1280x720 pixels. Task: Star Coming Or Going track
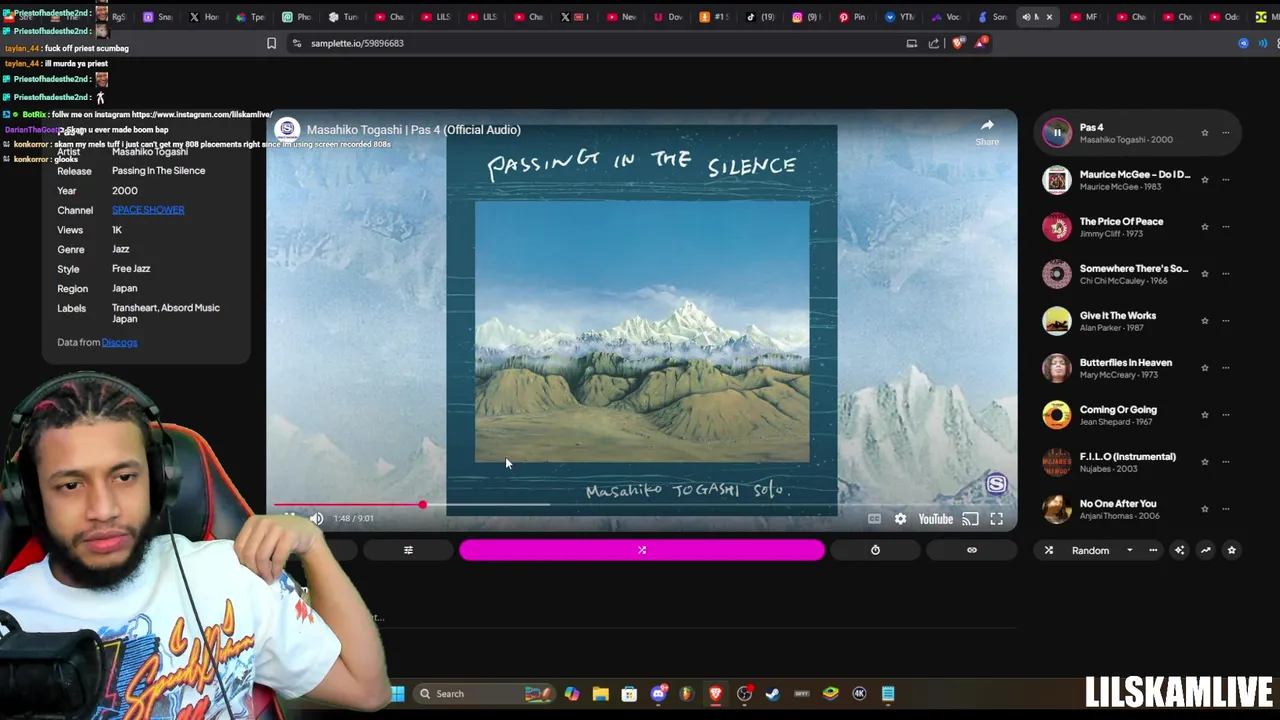[x=1204, y=415]
